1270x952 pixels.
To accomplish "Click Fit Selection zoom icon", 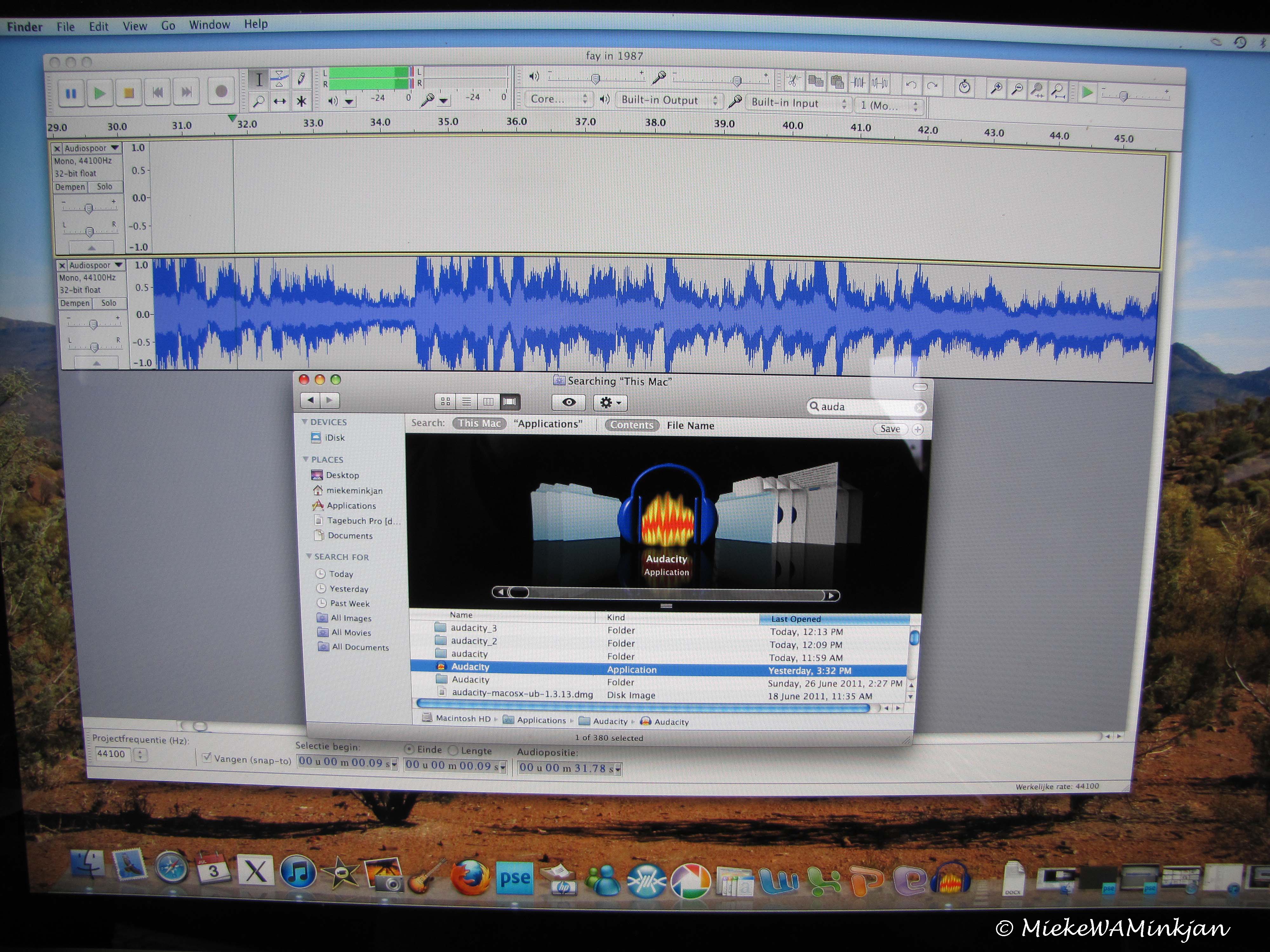I will pos(1038,89).
